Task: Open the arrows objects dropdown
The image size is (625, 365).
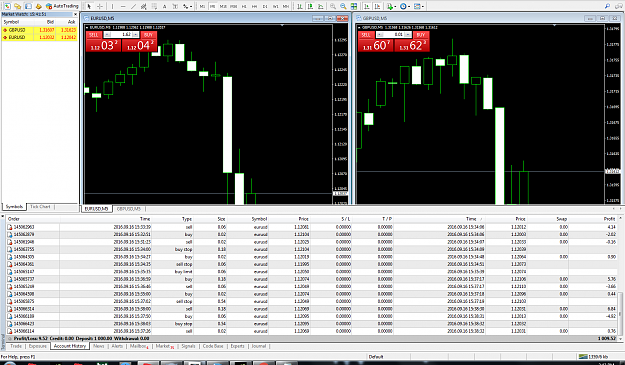Action: 187,6
